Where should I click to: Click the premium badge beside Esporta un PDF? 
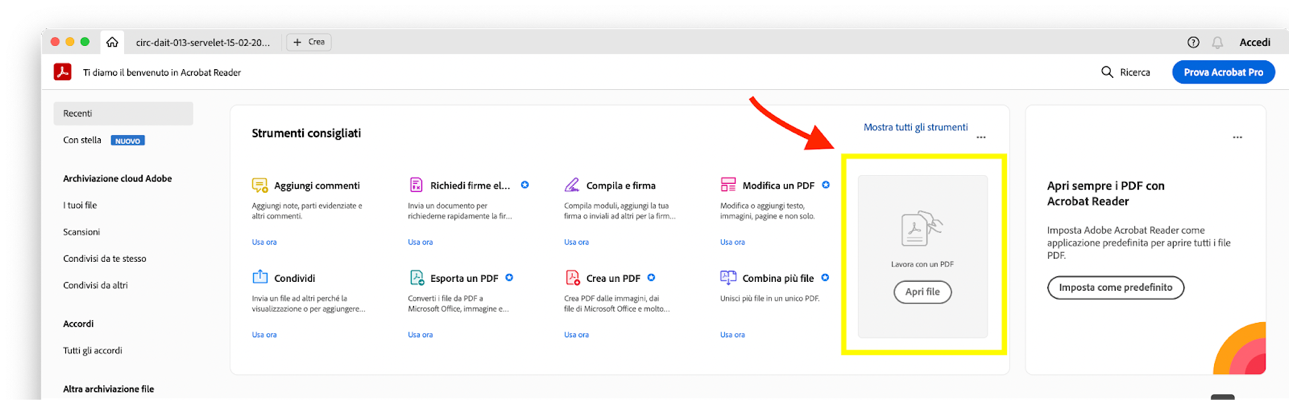[x=509, y=277]
